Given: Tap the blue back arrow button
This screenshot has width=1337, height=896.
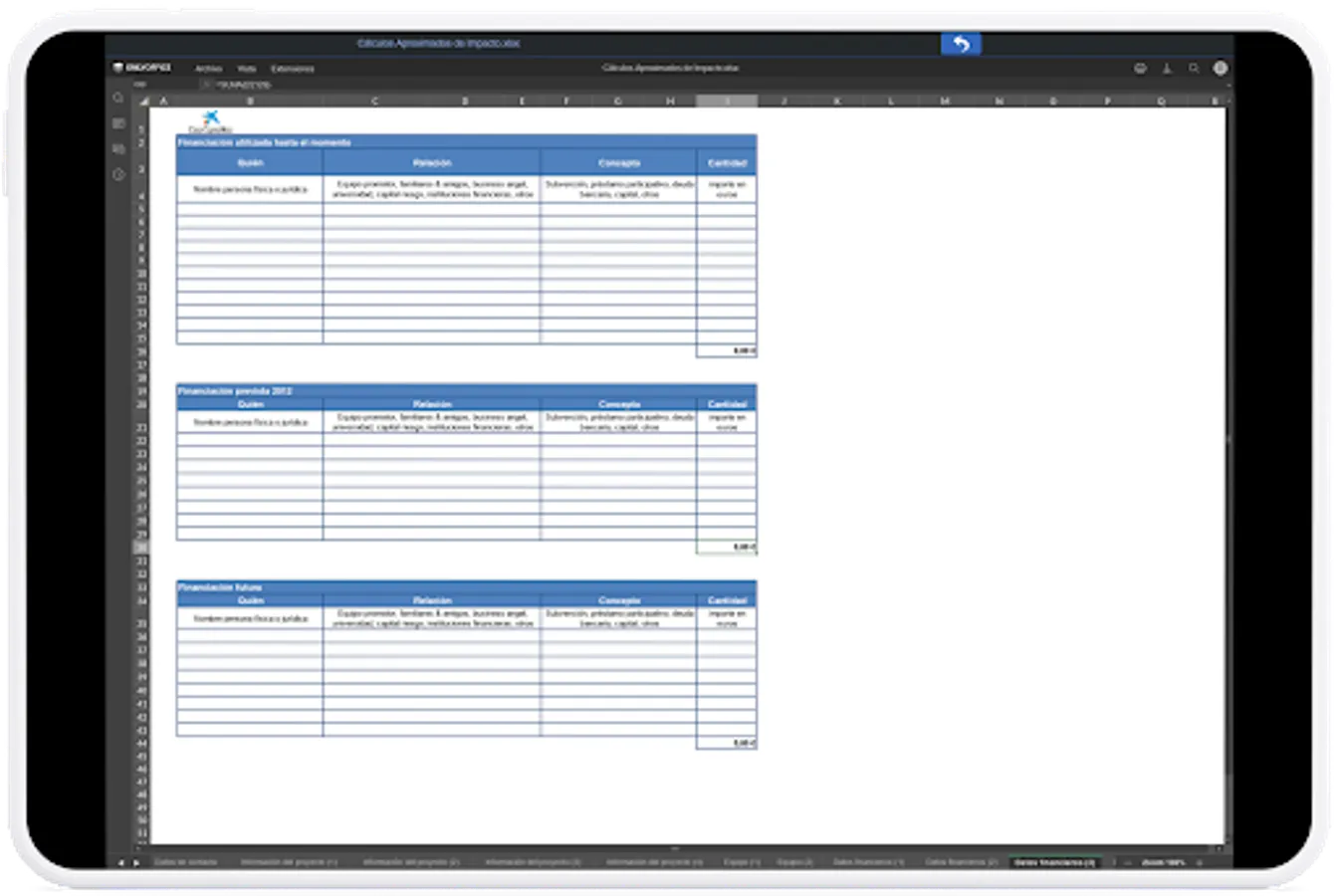Looking at the screenshot, I should [x=961, y=44].
